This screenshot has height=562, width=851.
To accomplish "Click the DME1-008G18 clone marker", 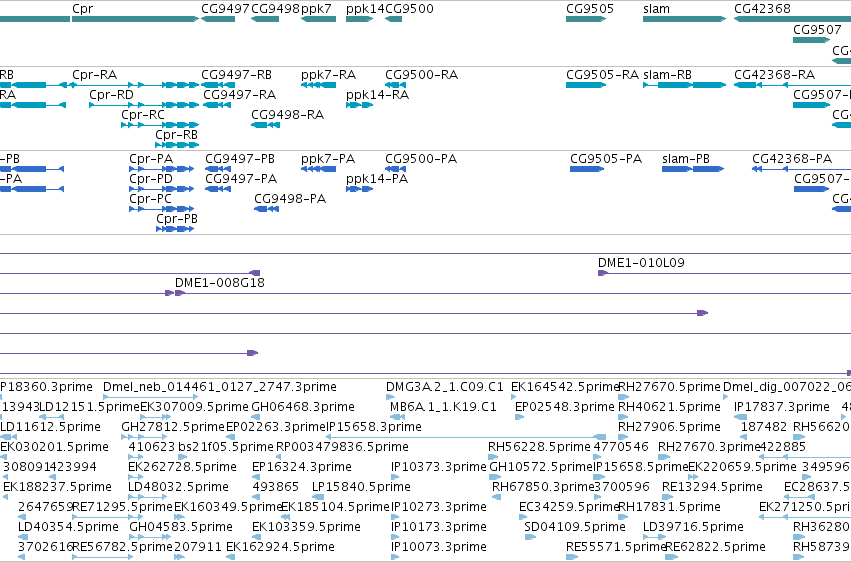I will click(180, 293).
